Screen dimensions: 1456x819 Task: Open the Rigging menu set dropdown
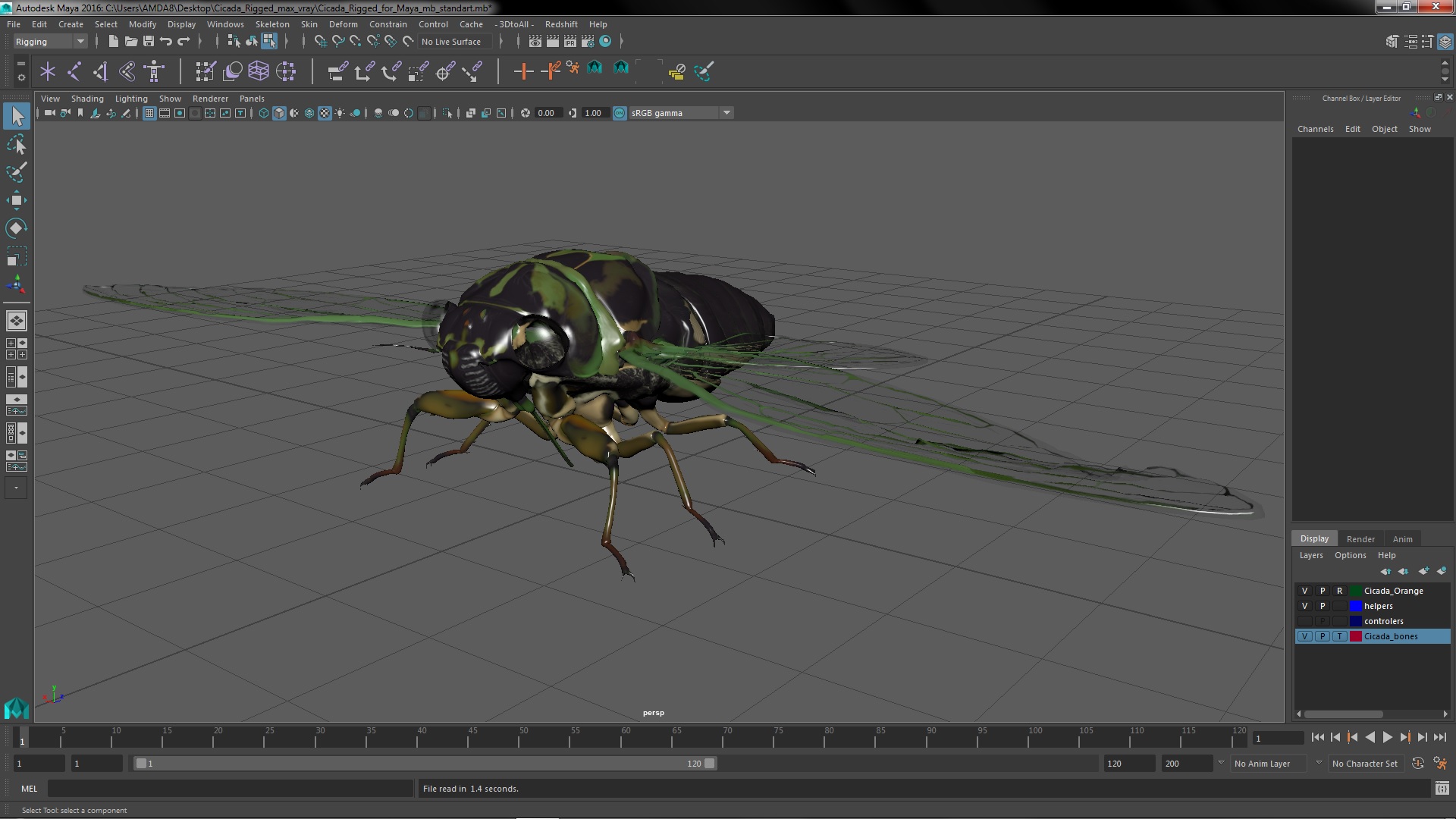49,42
